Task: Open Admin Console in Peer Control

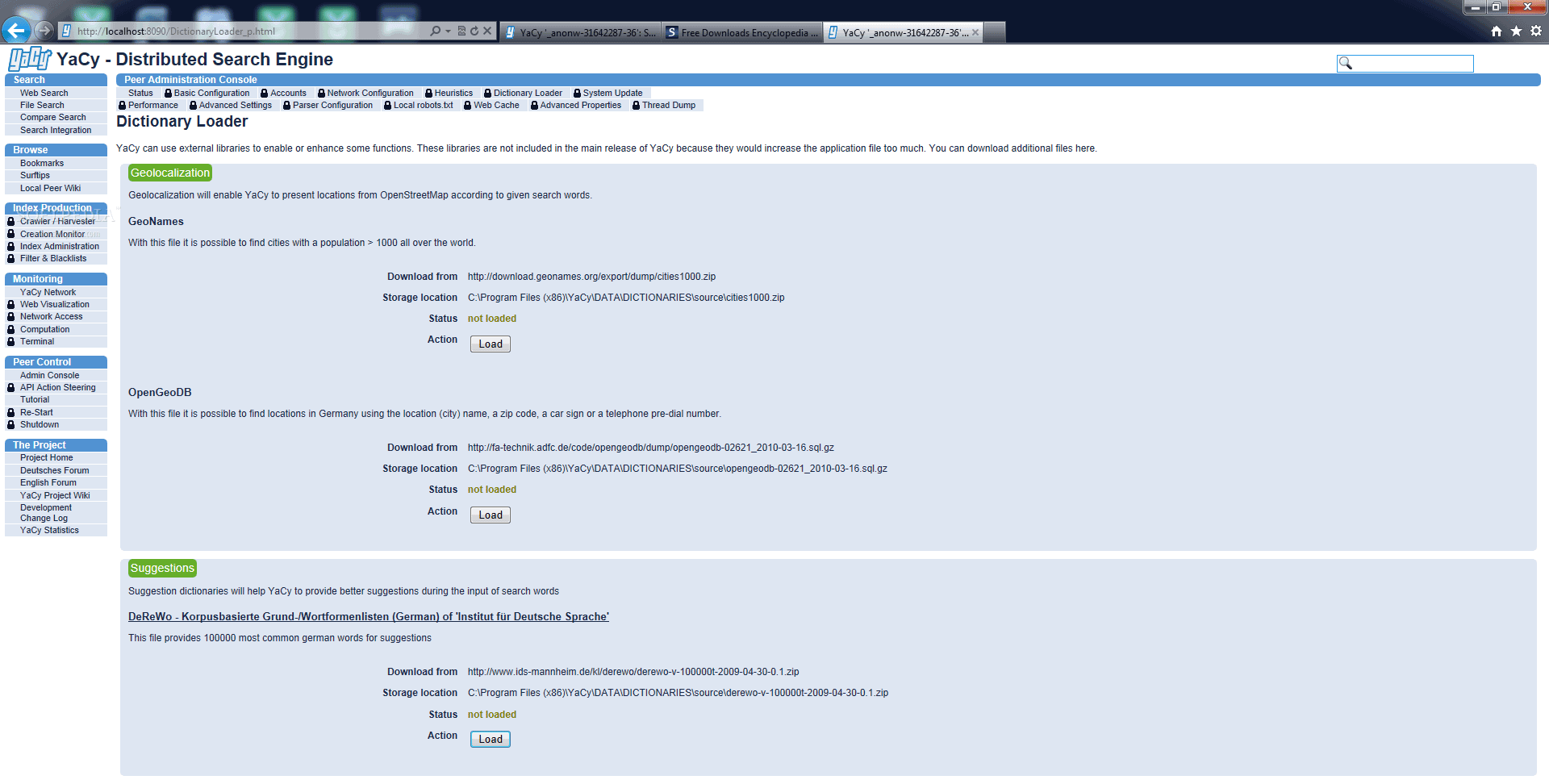Action: coord(50,375)
